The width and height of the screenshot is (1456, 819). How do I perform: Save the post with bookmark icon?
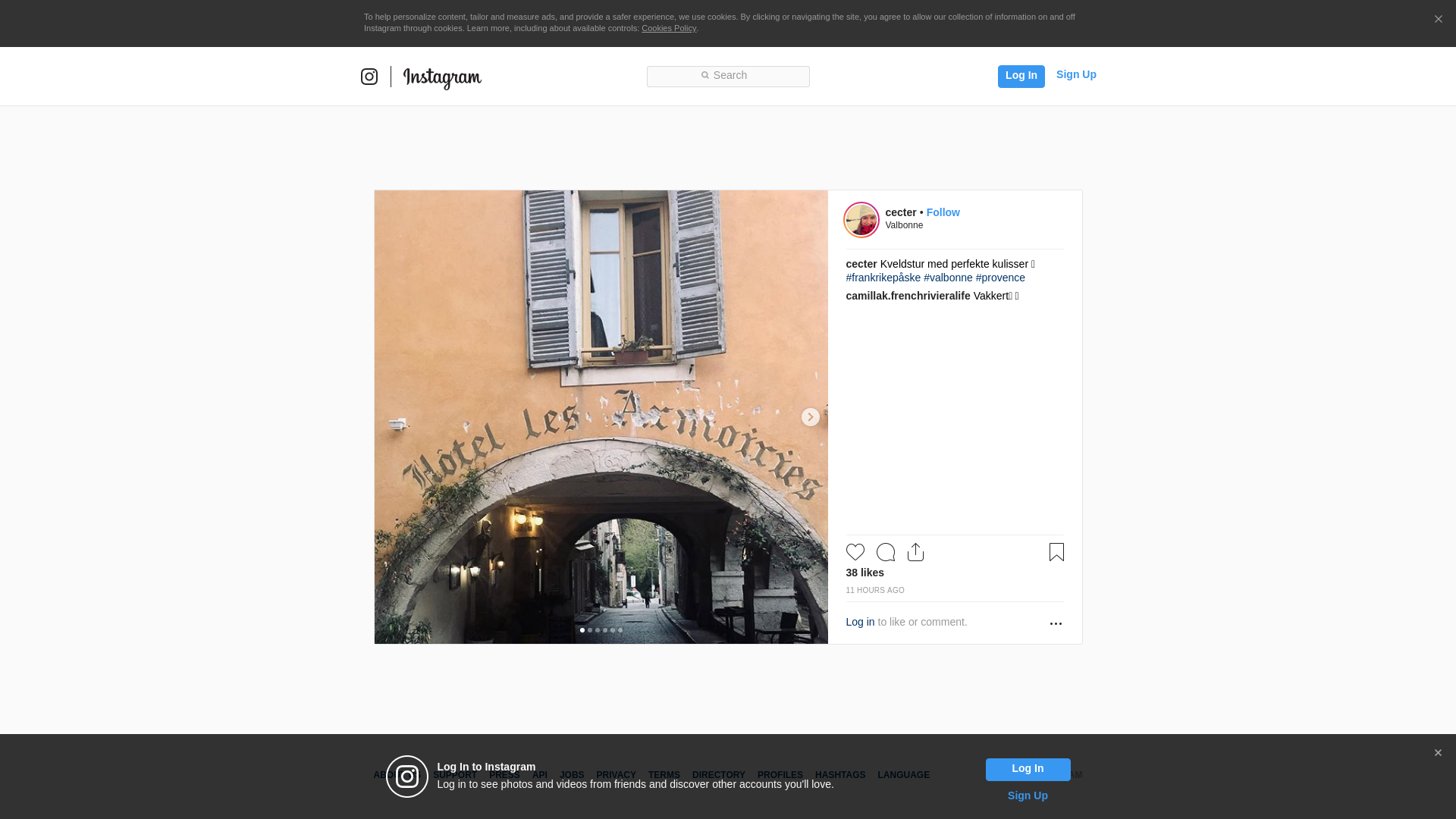1056,552
